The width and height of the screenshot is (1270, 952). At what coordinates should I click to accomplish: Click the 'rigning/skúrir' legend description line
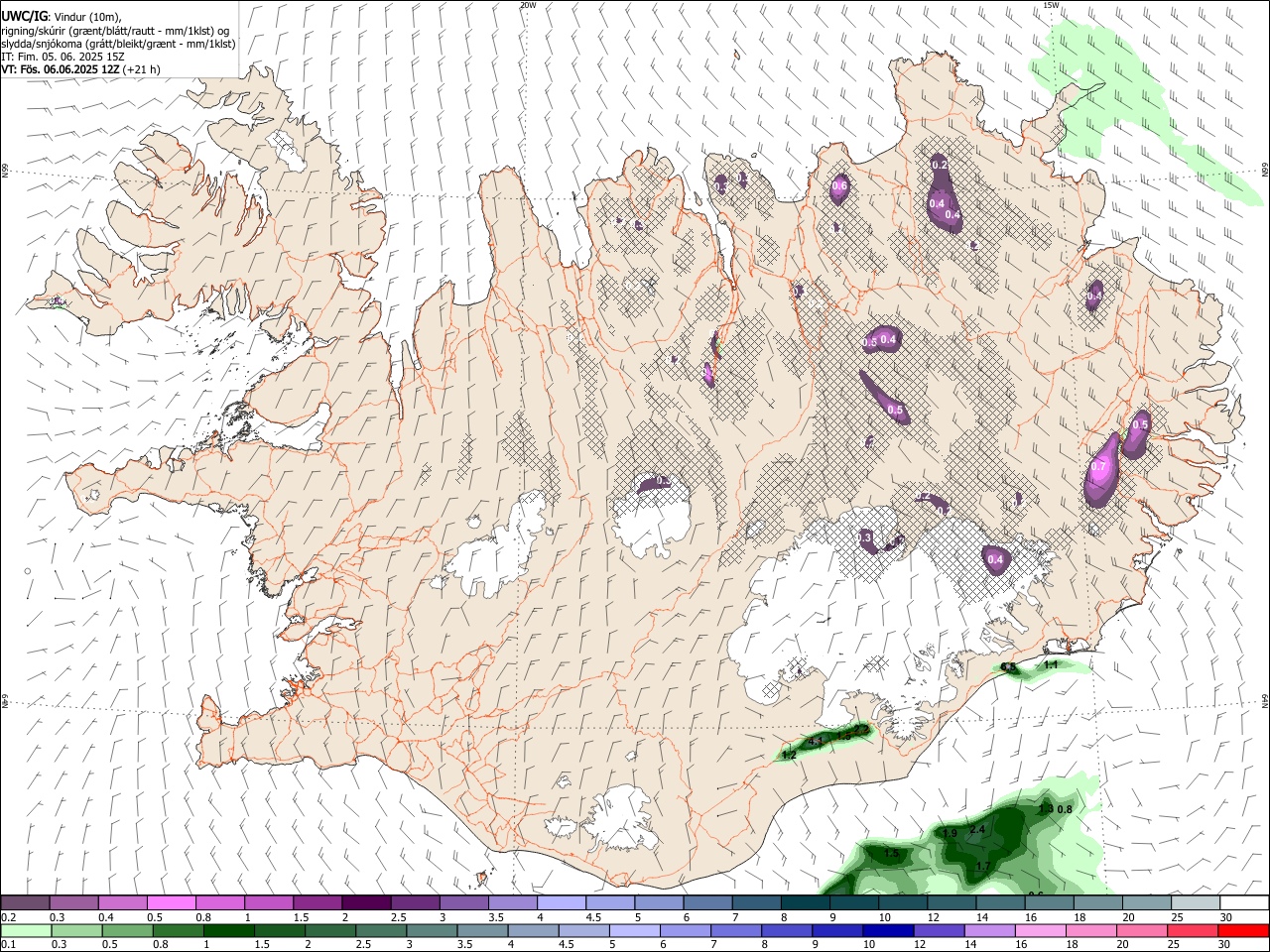click(116, 31)
